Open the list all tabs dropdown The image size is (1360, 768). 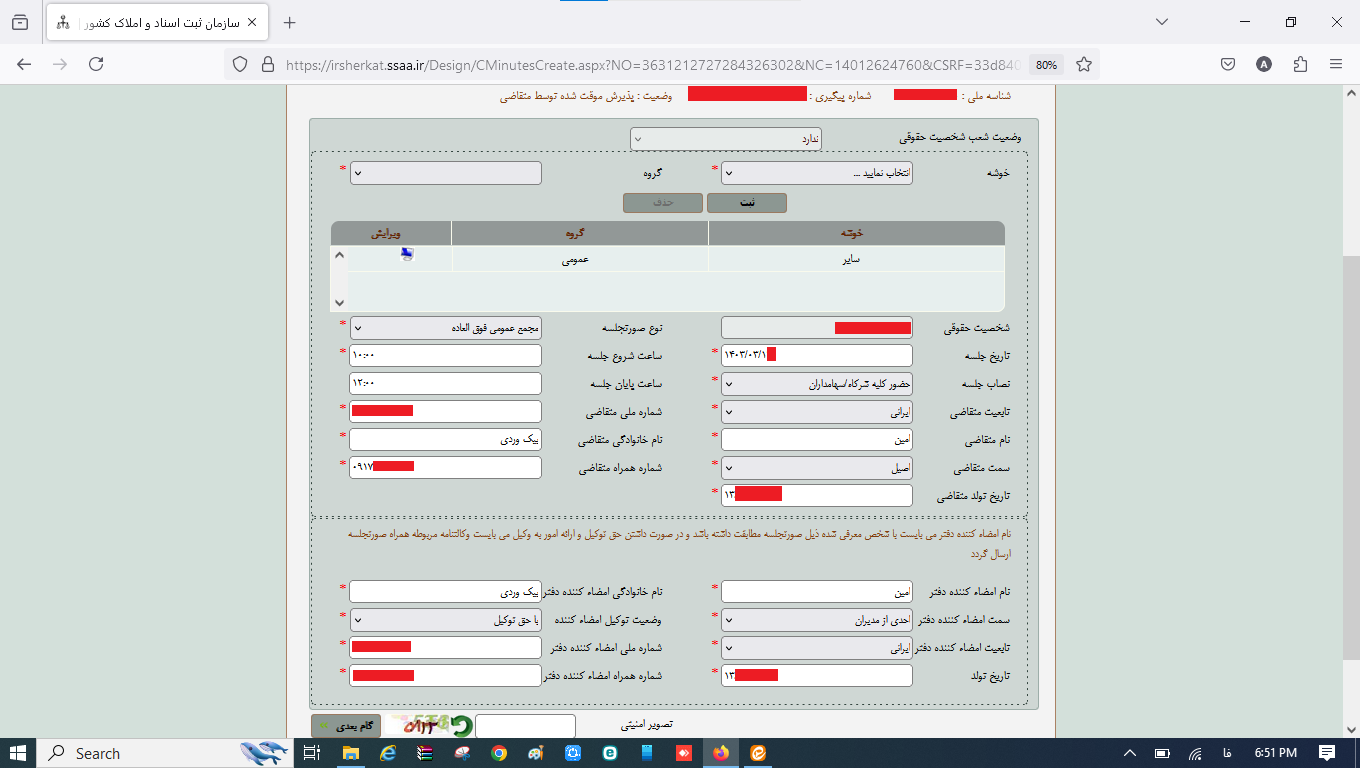point(1162,22)
